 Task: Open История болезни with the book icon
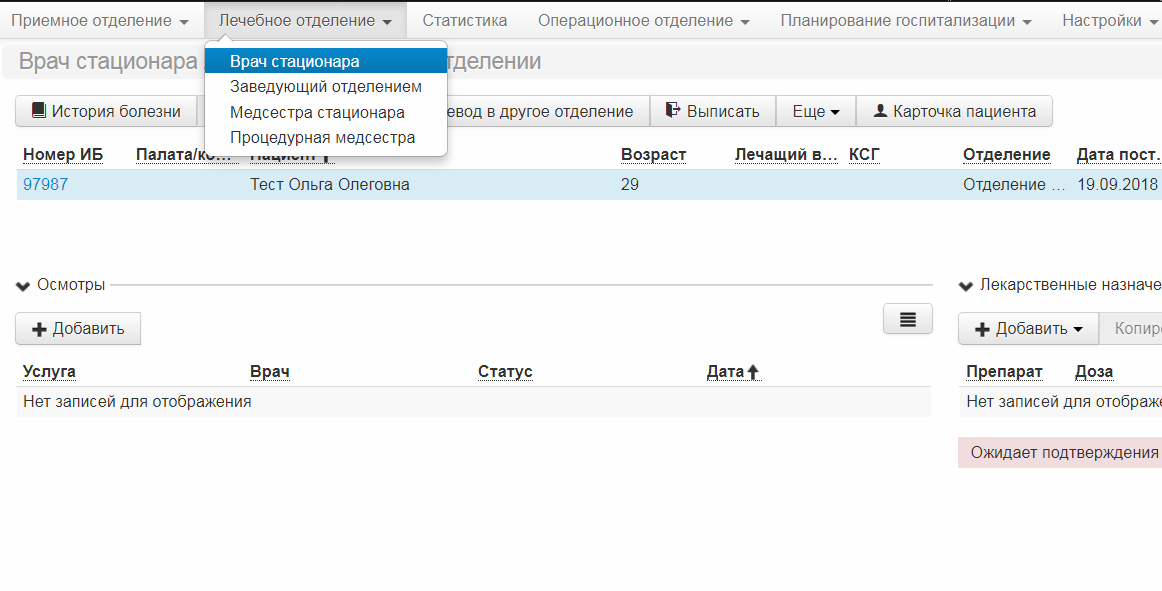point(106,111)
